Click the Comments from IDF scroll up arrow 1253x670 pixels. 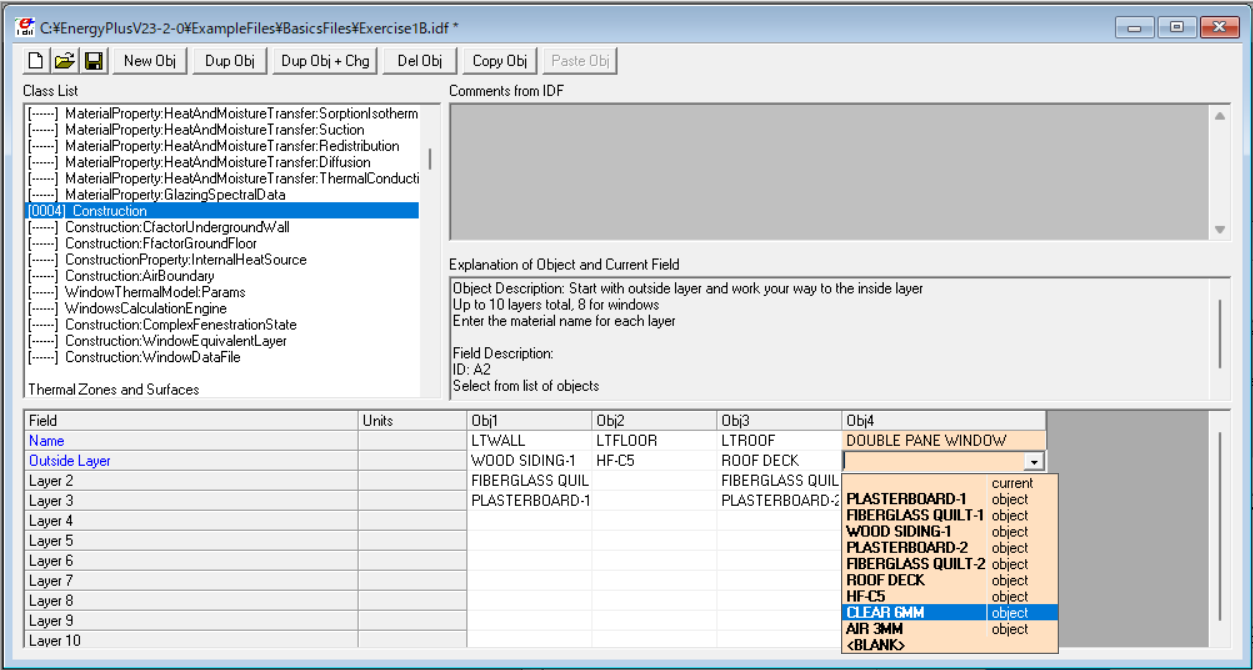click(1219, 116)
